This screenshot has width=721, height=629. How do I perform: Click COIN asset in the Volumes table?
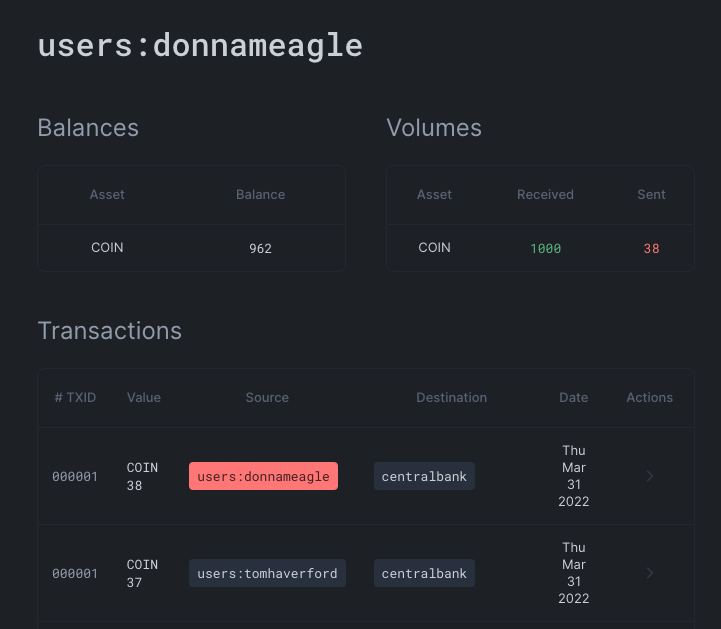[434, 248]
